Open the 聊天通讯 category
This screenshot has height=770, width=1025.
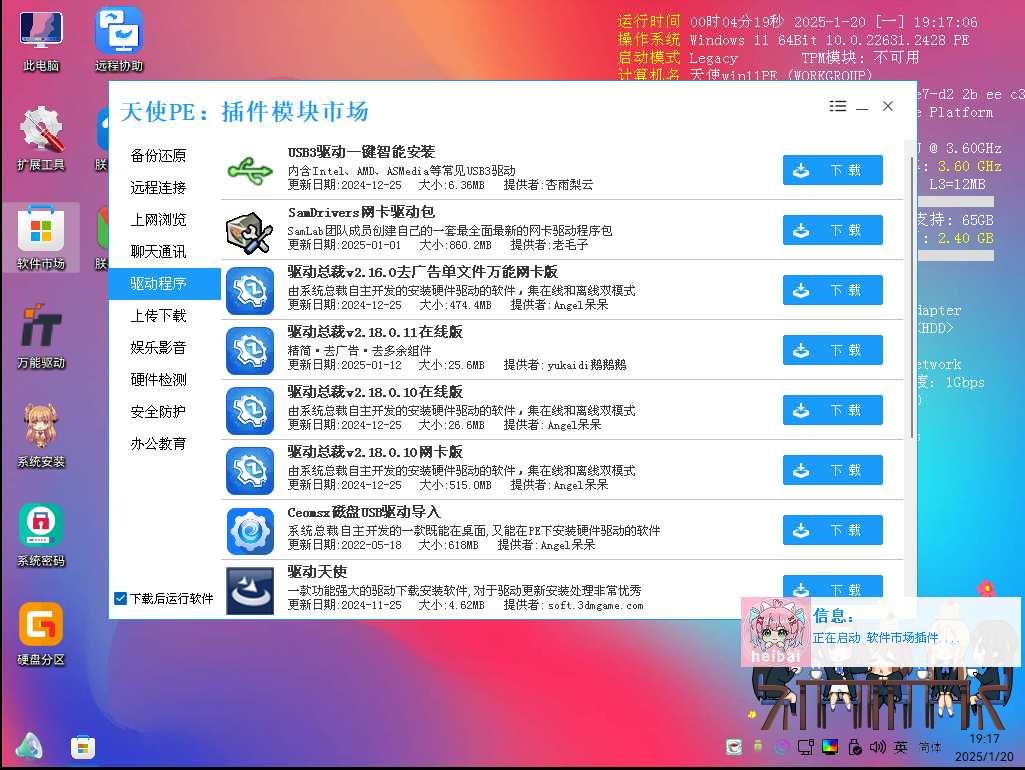pos(158,252)
